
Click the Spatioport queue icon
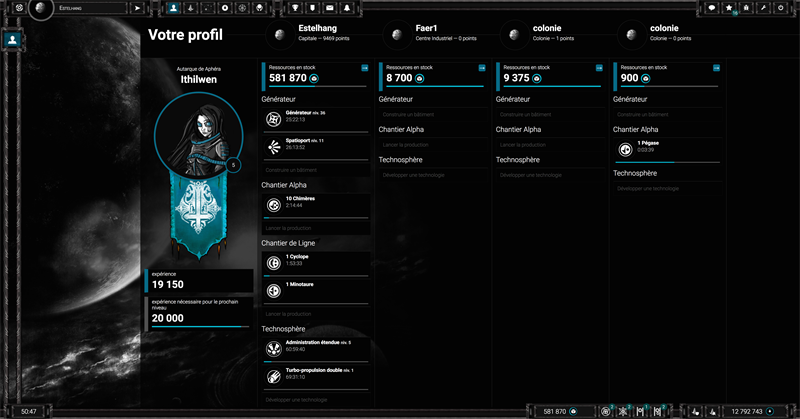click(273, 147)
